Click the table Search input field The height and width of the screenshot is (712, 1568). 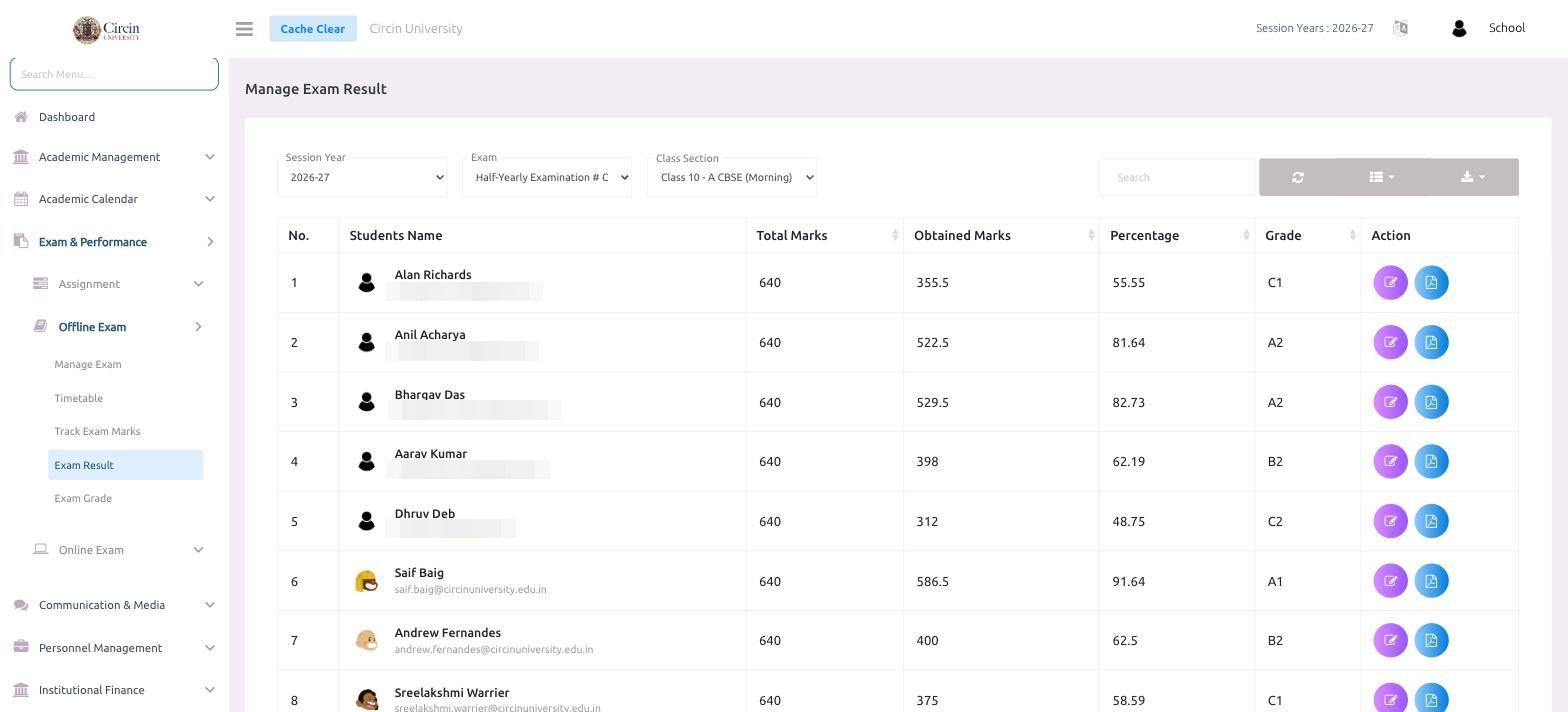(1178, 177)
